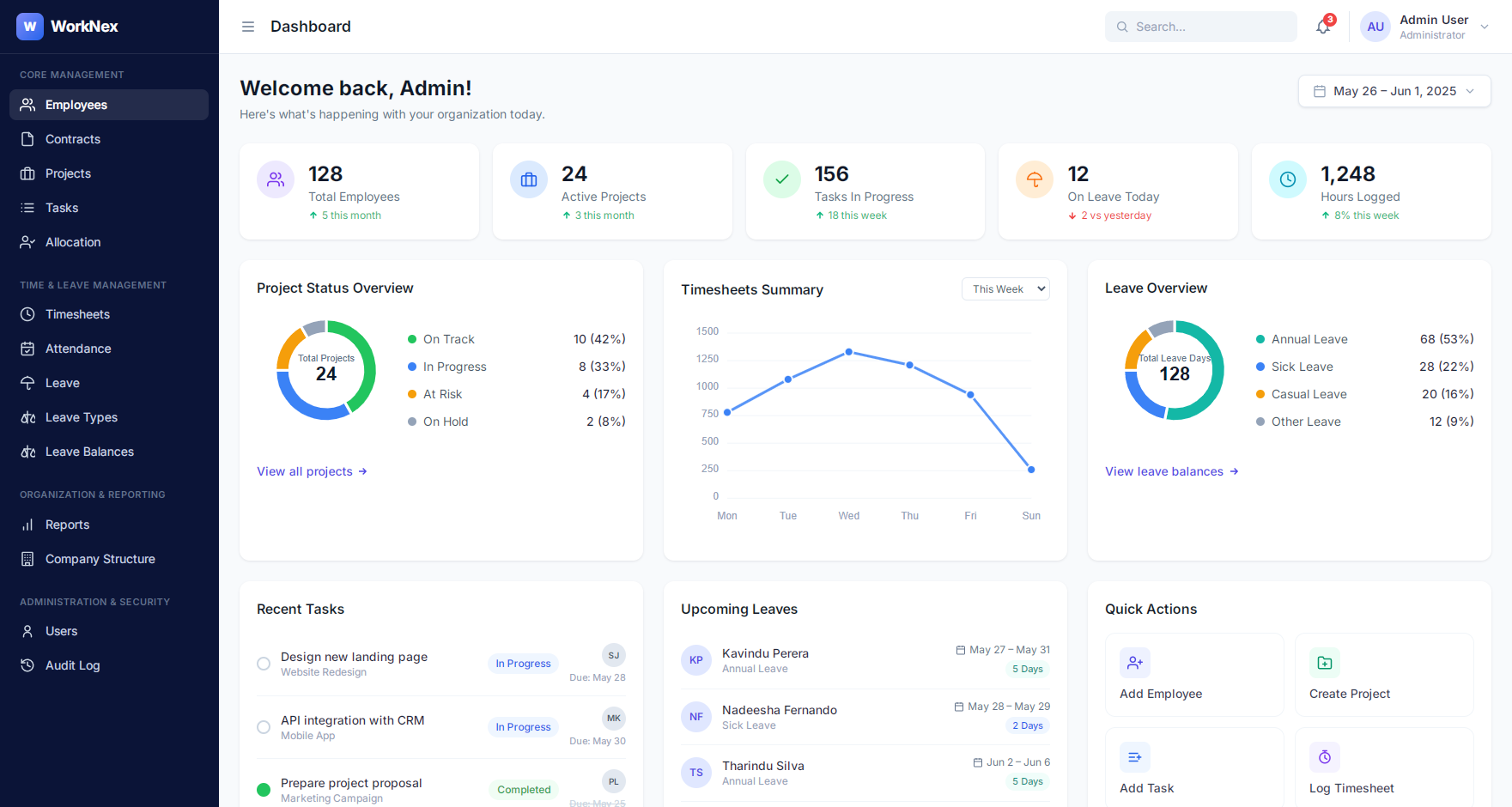Click the NF avatar of Nadeesha Fernando
The width and height of the screenshot is (1512, 807).
click(x=696, y=717)
